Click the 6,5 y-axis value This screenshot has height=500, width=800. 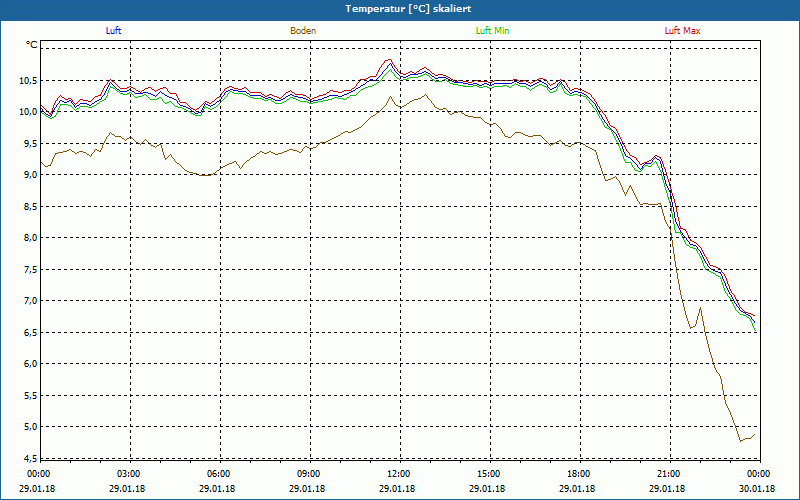point(30,333)
